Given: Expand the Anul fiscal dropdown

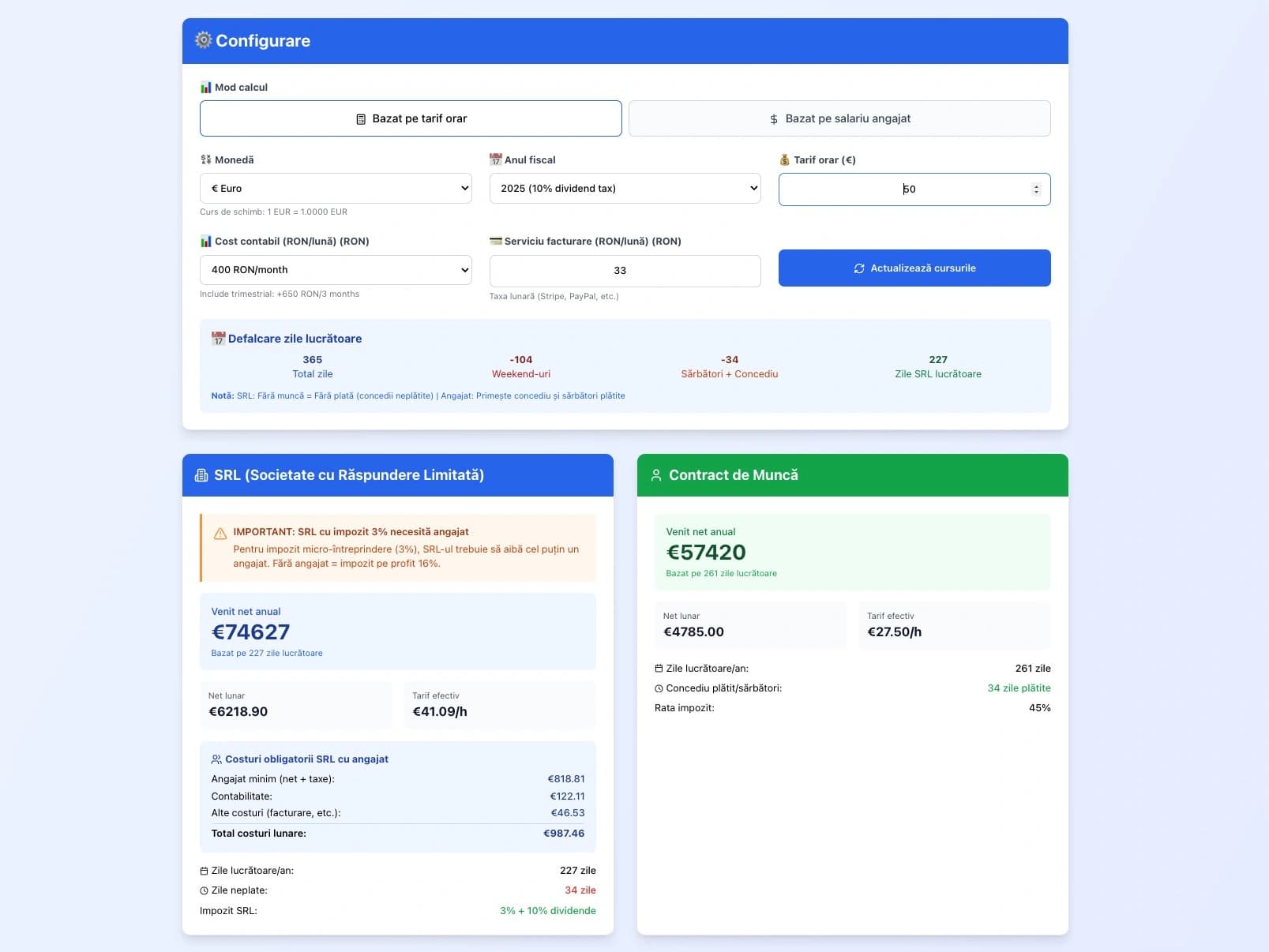Looking at the screenshot, I should (x=625, y=189).
